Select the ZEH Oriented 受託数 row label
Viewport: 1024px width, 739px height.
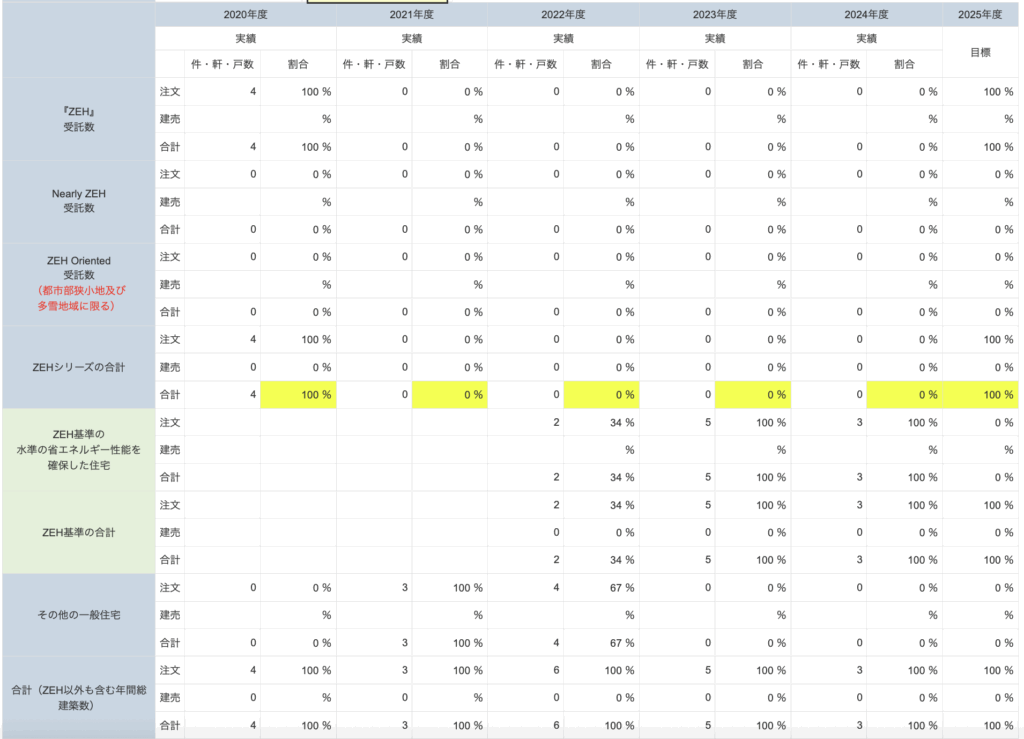[x=78, y=266]
